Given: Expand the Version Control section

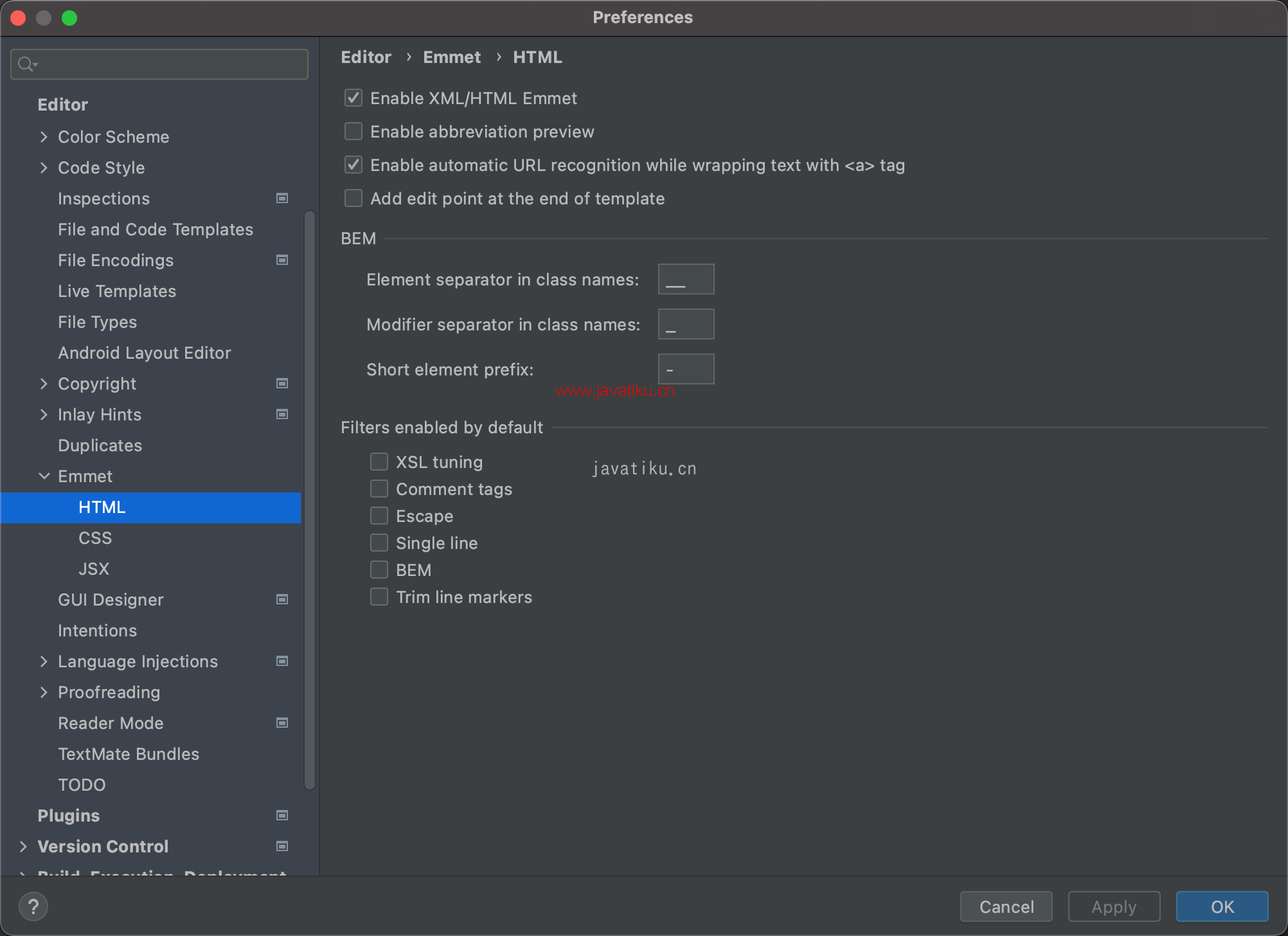Looking at the screenshot, I should (x=23, y=847).
